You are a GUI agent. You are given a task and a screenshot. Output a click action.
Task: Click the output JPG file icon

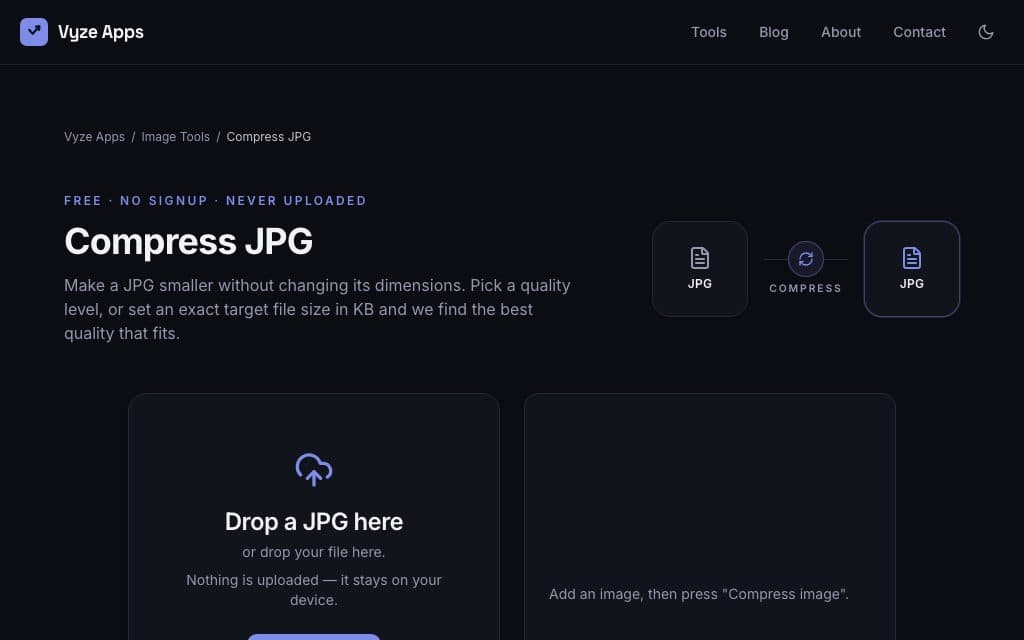912,258
